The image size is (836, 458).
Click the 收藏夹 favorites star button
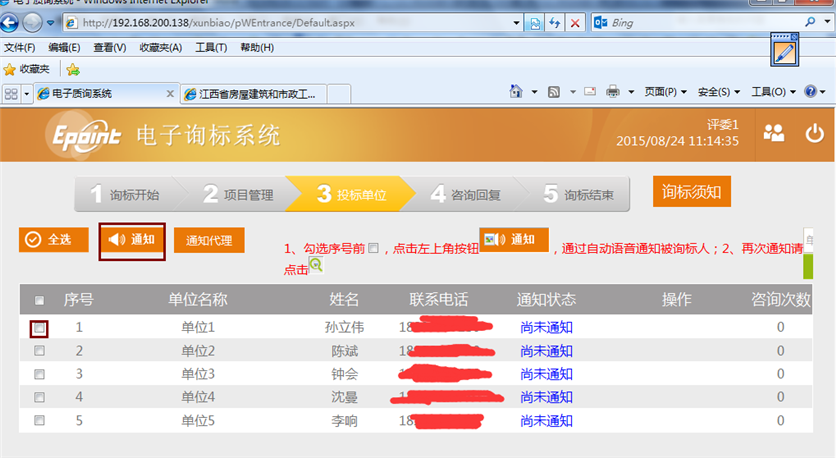click(27, 69)
